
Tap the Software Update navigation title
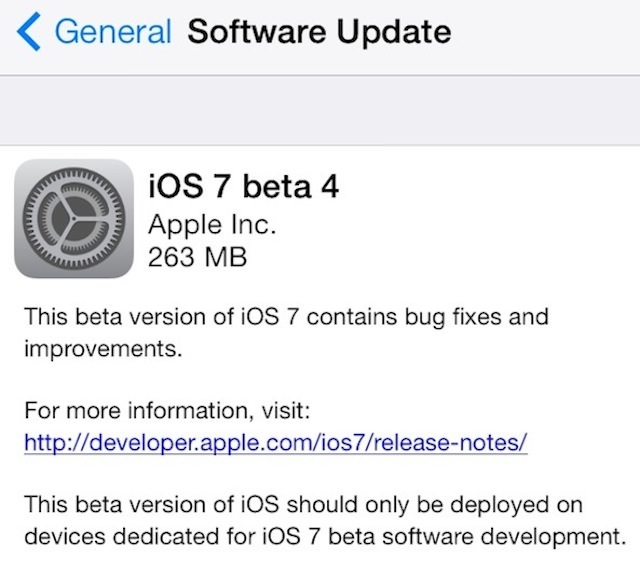tap(319, 33)
